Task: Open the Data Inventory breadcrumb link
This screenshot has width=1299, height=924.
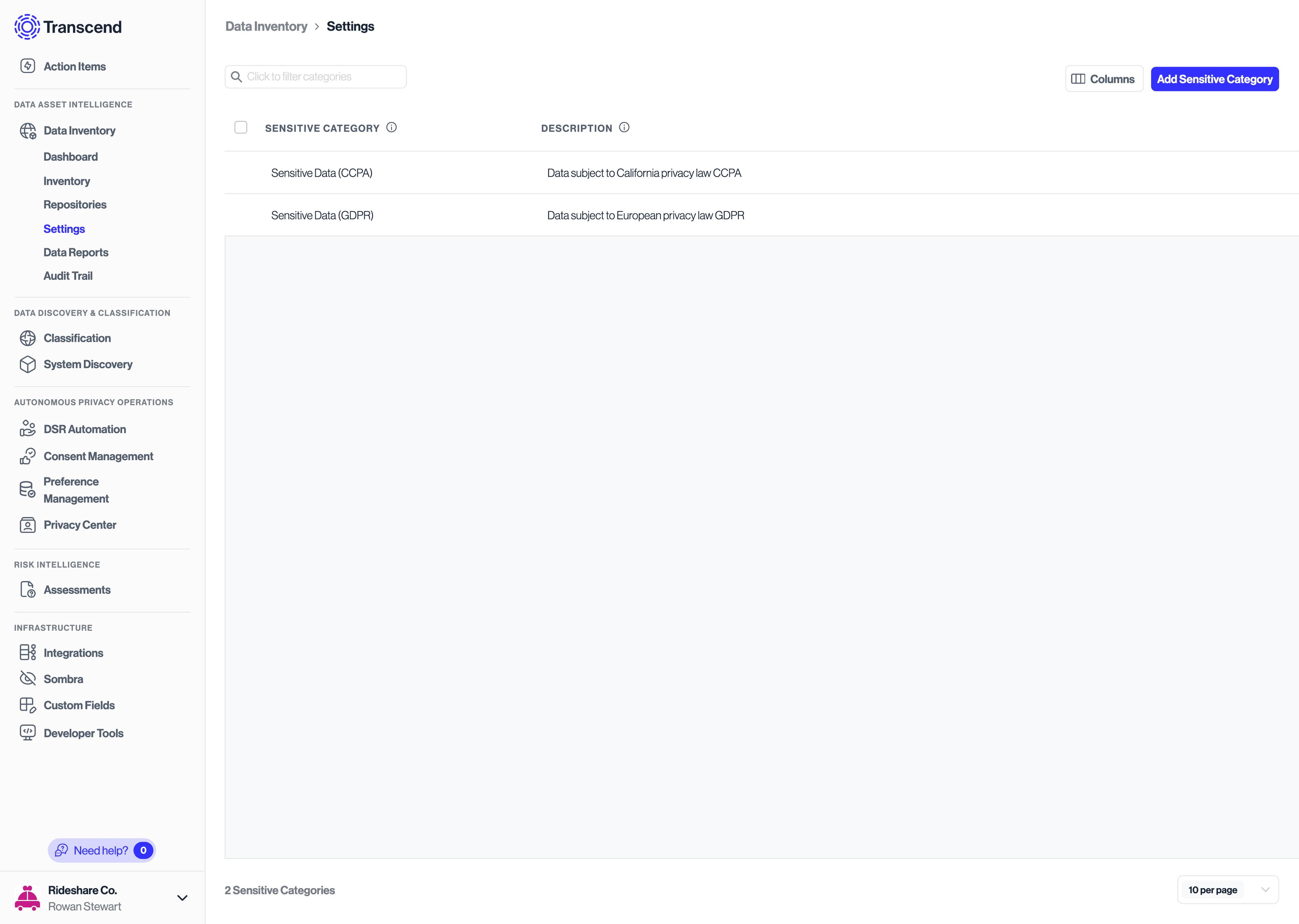Action: pos(266,26)
